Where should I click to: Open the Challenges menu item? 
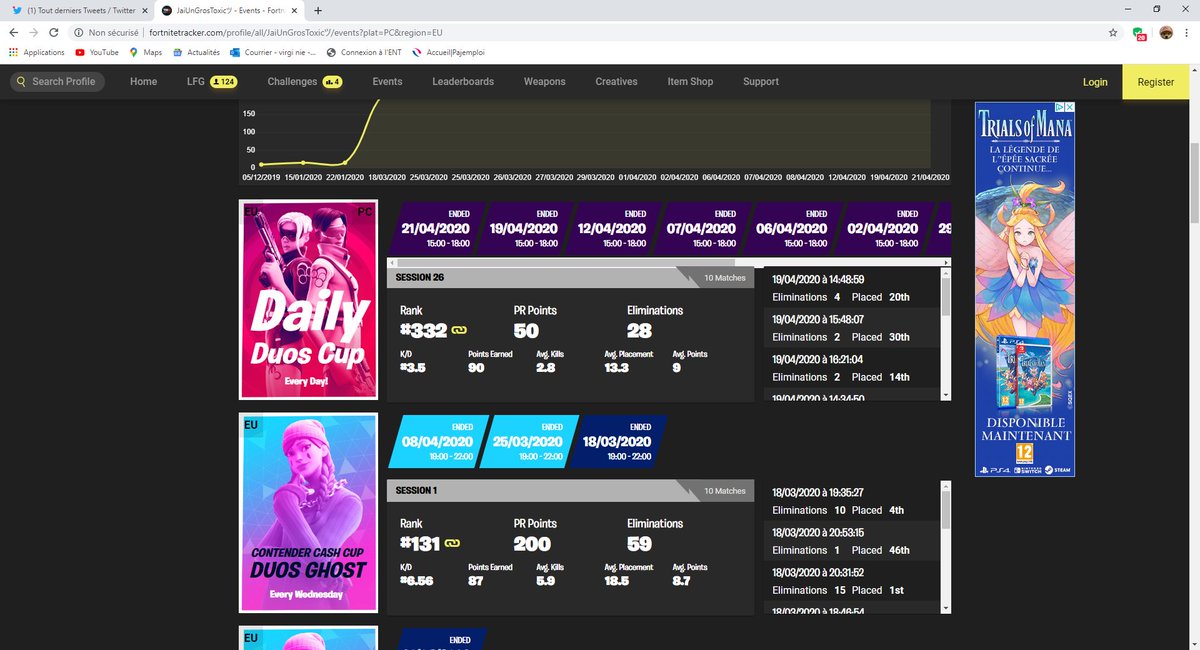(305, 81)
